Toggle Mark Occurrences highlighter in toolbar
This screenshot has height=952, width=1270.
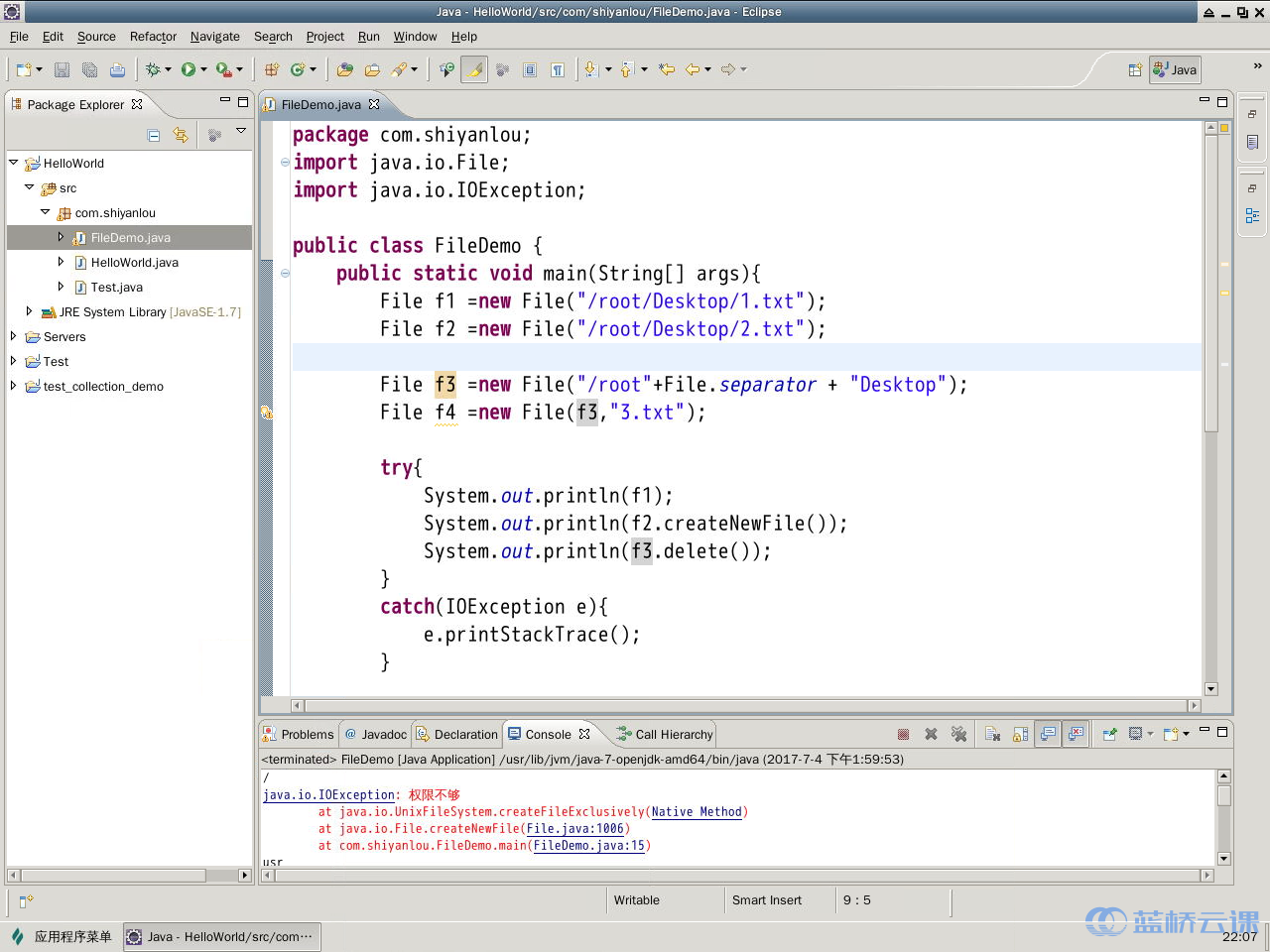click(x=474, y=69)
